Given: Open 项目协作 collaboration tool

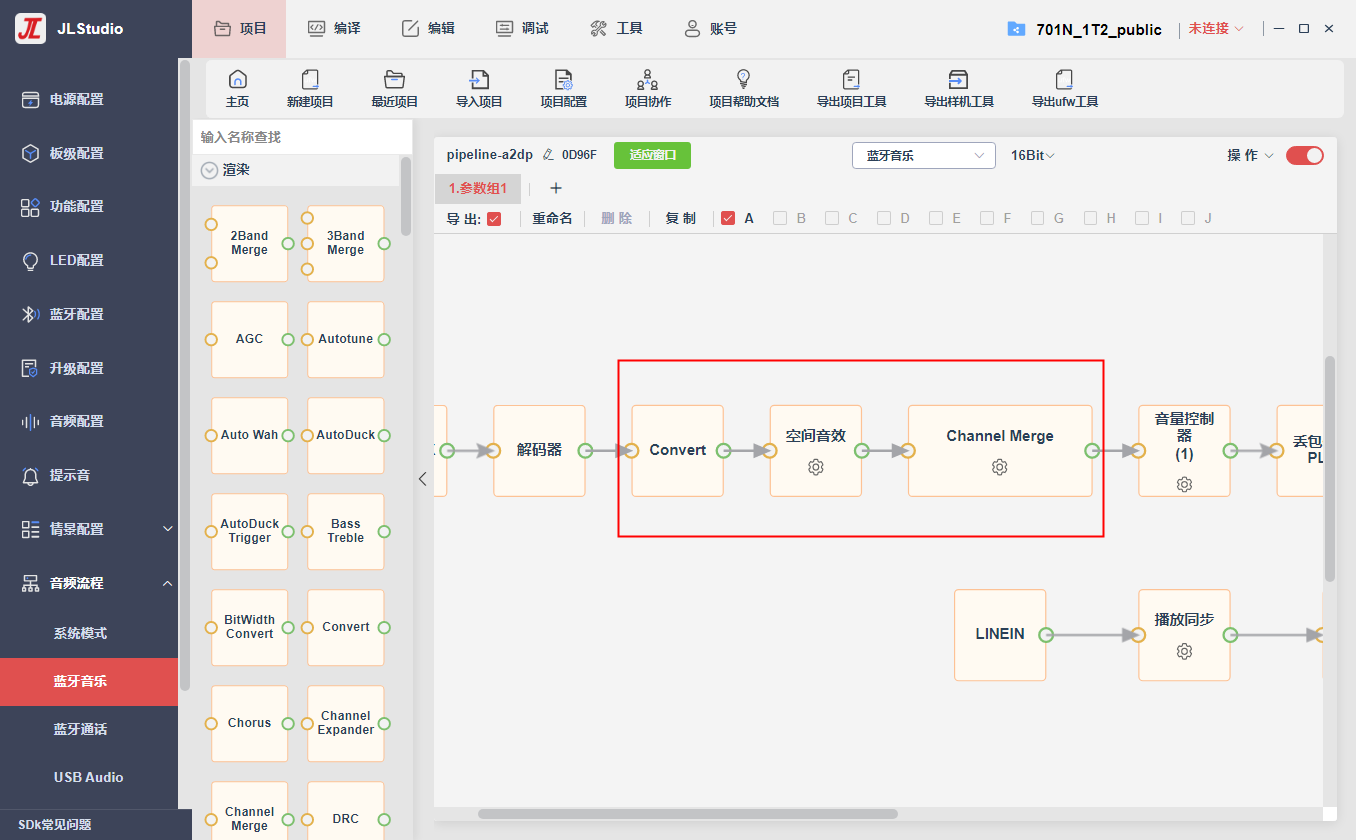Looking at the screenshot, I should pos(648,88).
